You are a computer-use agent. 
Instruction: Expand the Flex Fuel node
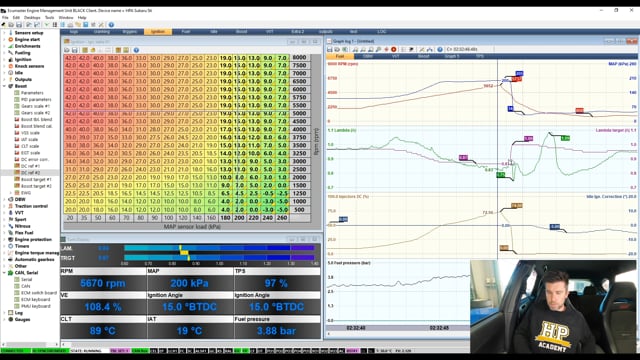[x=4, y=233]
